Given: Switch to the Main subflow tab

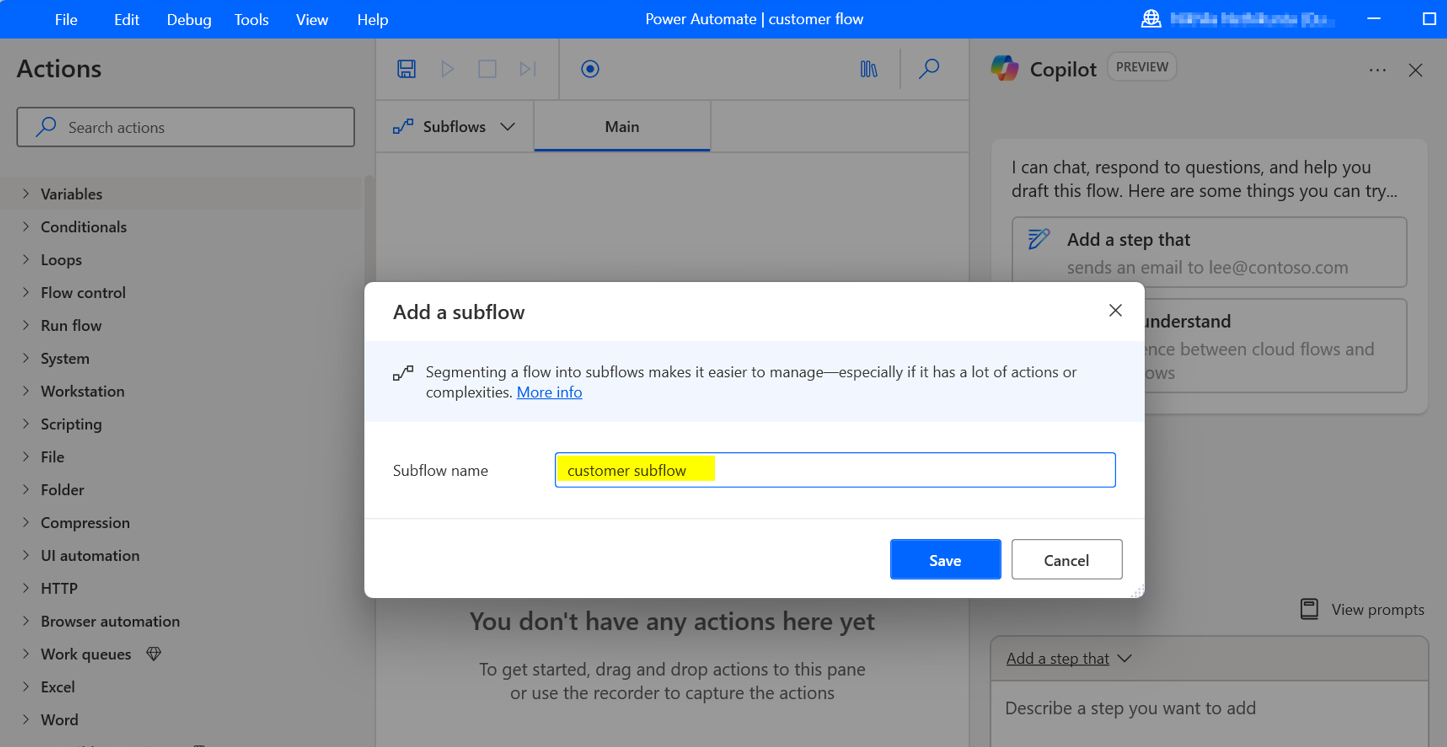Looking at the screenshot, I should [622, 126].
